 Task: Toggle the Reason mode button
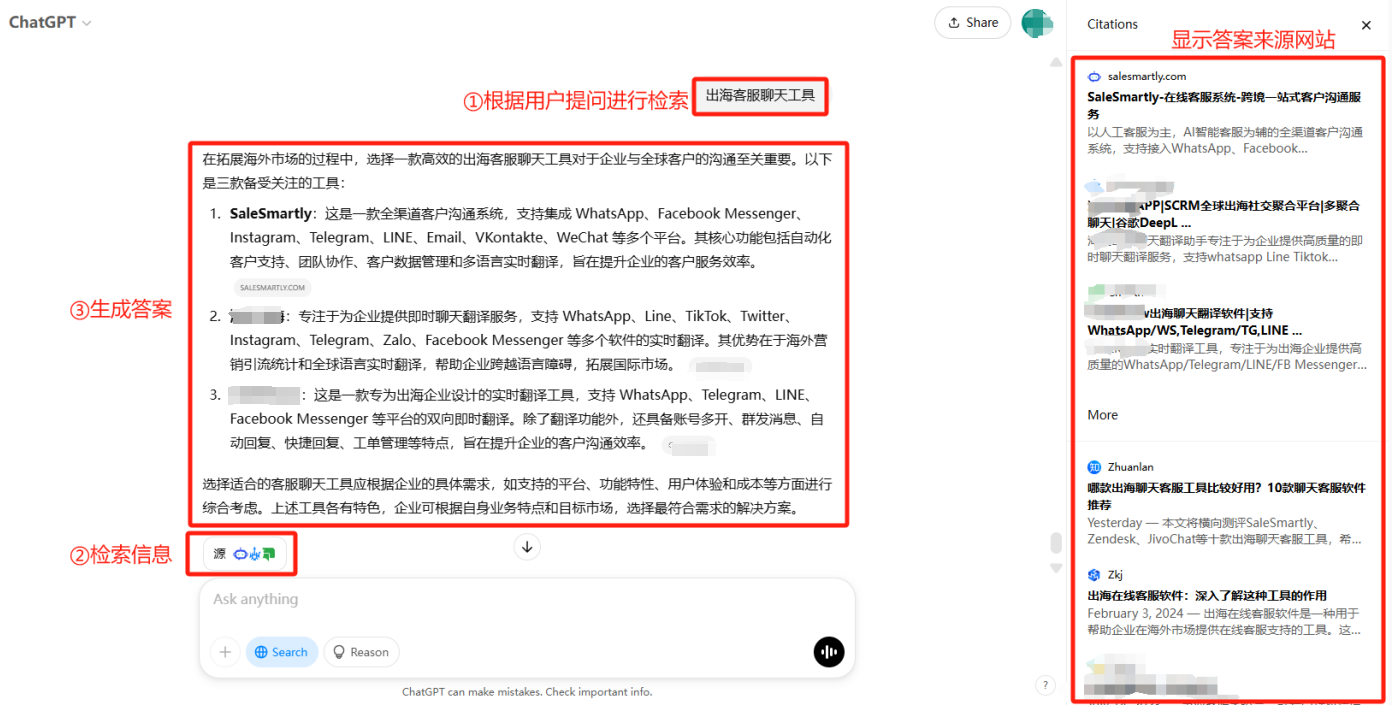[361, 652]
